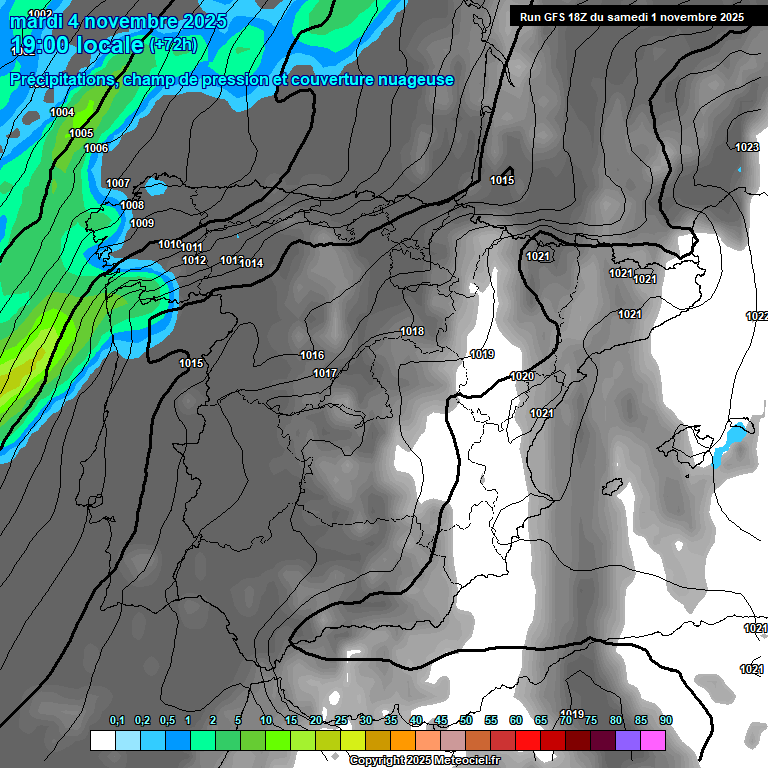This screenshot has width=768, height=768.
Task: Click the 1018 isobar label
Action: [x=412, y=332]
